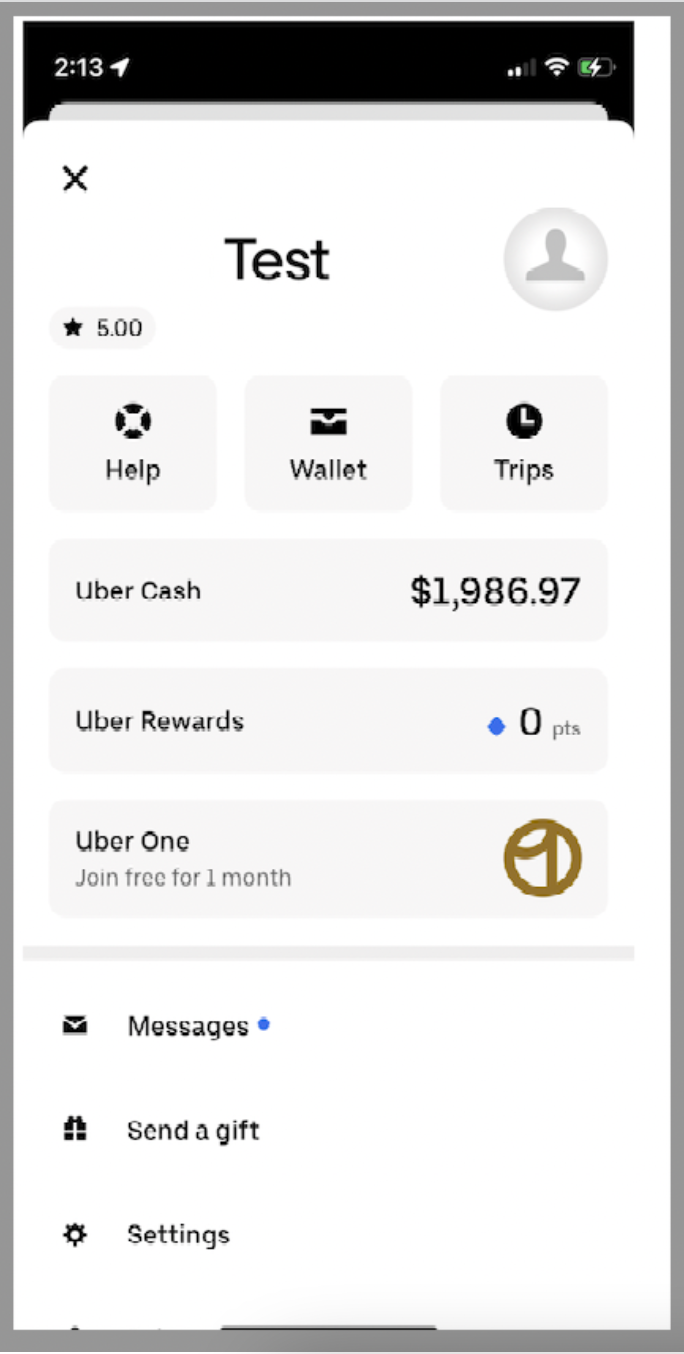Tap the blue rewards points gem icon
The width and height of the screenshot is (684, 1354).
coord(496,727)
